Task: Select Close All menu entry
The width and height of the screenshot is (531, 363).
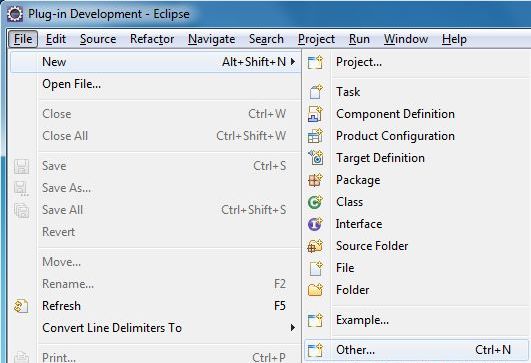Action: point(156,136)
